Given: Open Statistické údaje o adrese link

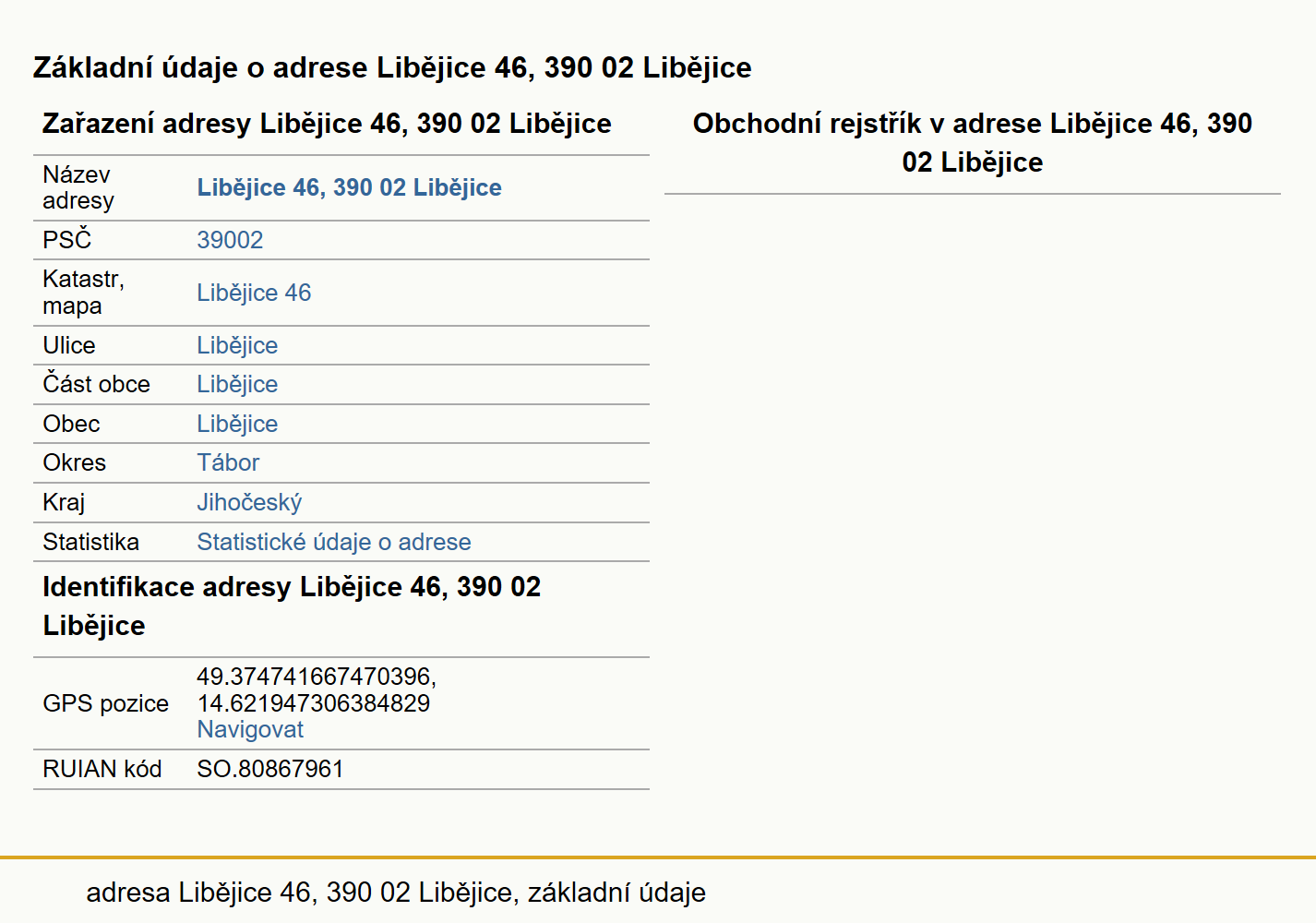Looking at the screenshot, I should 334,542.
